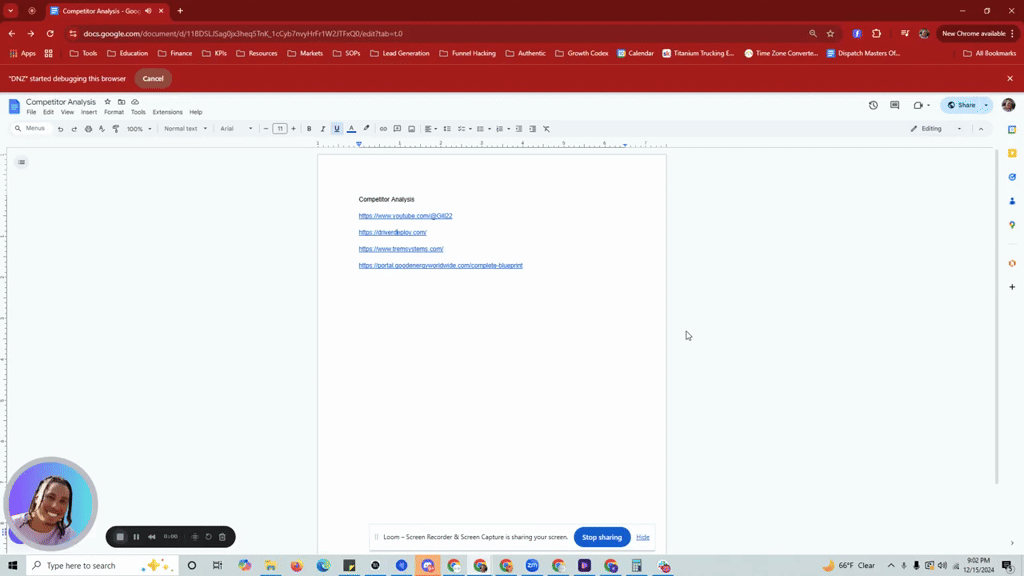Click the Share button
The width and height of the screenshot is (1024, 576).
click(961, 105)
